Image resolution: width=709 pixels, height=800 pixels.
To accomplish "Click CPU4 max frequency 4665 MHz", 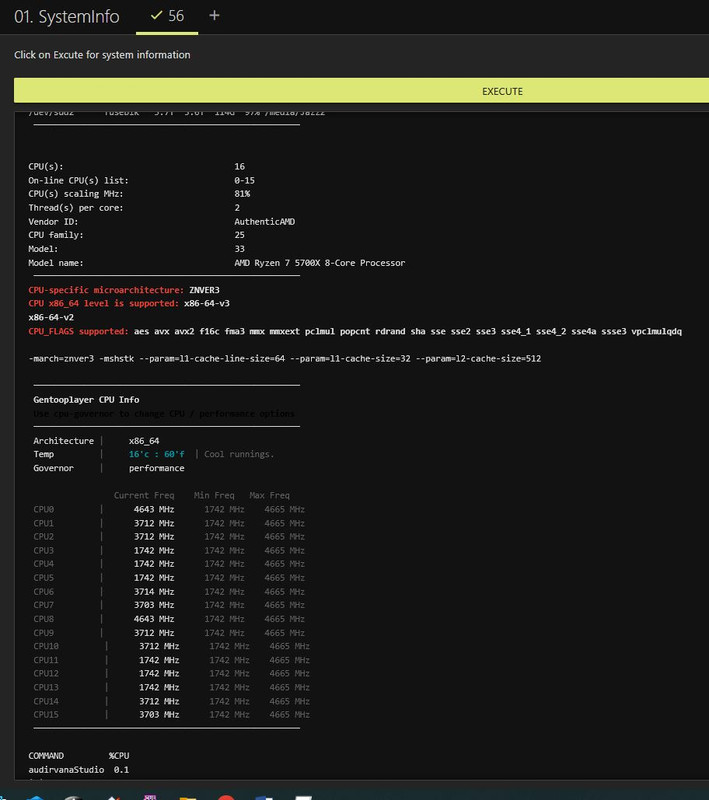I will point(284,564).
